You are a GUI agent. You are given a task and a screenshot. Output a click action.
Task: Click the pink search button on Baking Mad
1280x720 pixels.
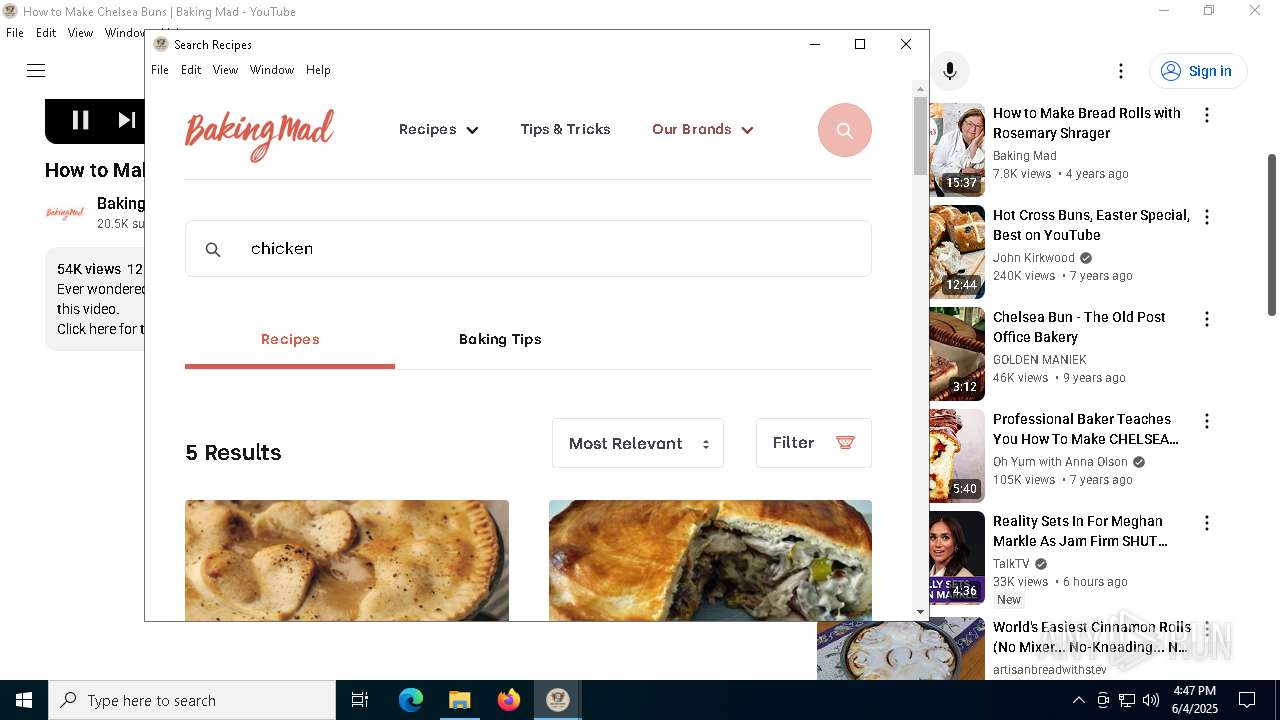pyautogui.click(x=845, y=130)
